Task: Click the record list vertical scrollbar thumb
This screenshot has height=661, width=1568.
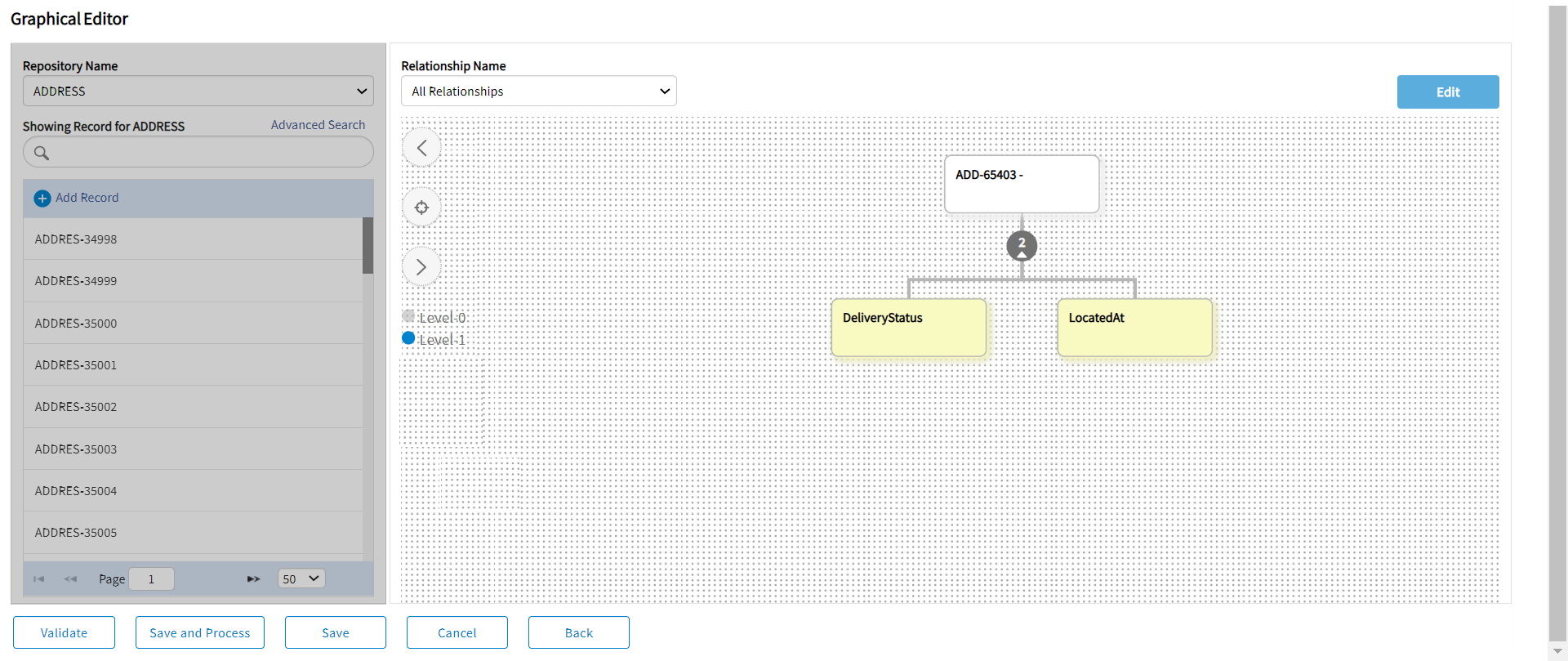Action: [367, 245]
